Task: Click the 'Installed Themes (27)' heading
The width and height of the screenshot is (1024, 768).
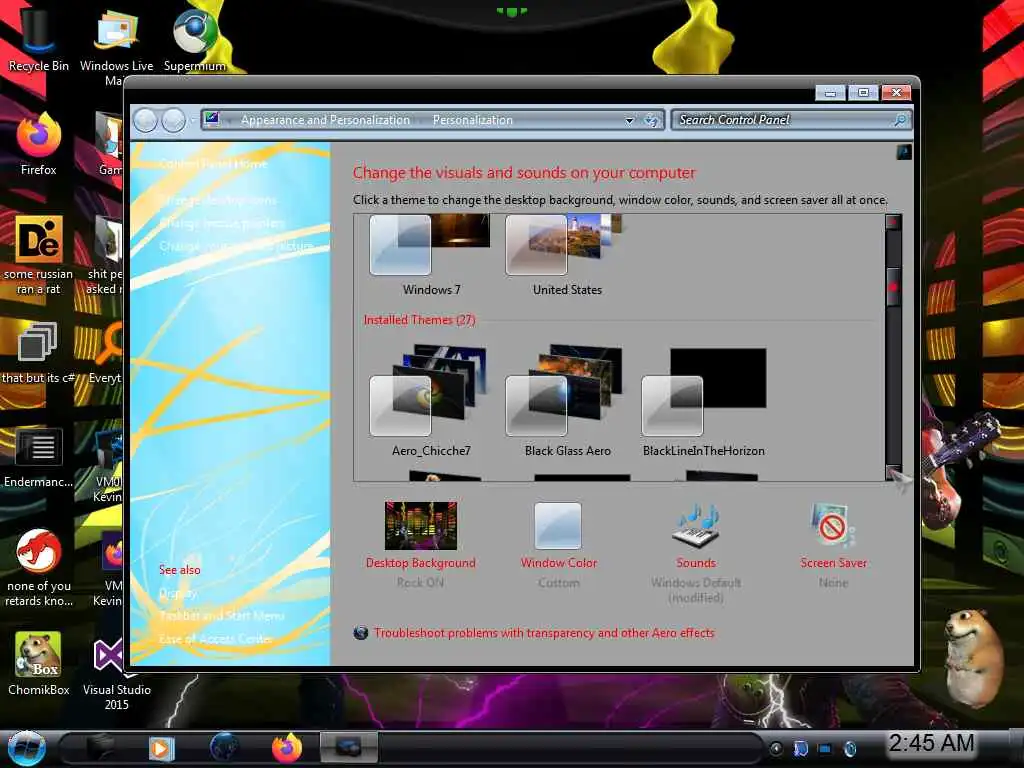Action: click(419, 320)
